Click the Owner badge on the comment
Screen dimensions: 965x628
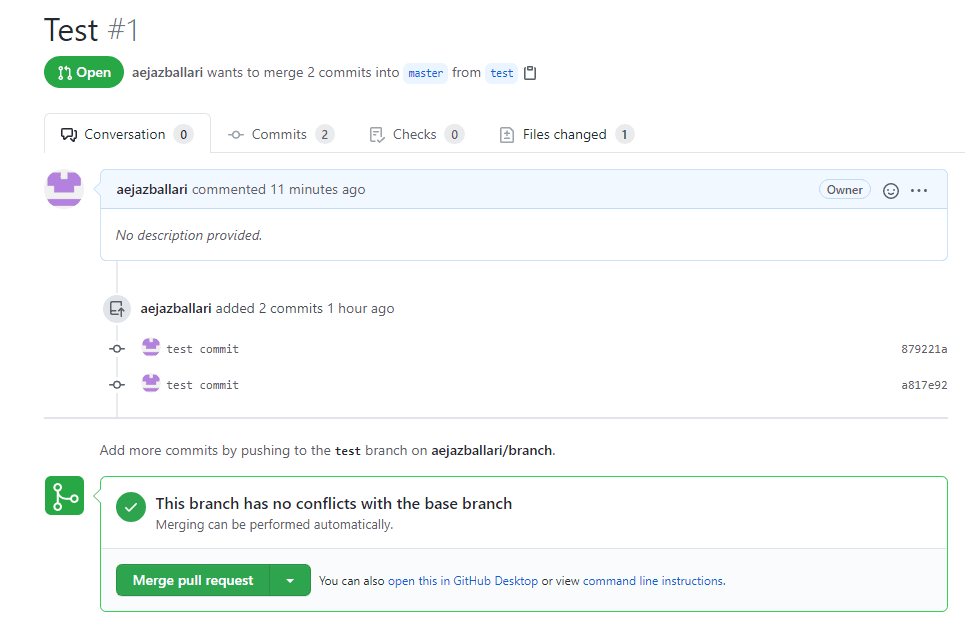844,190
